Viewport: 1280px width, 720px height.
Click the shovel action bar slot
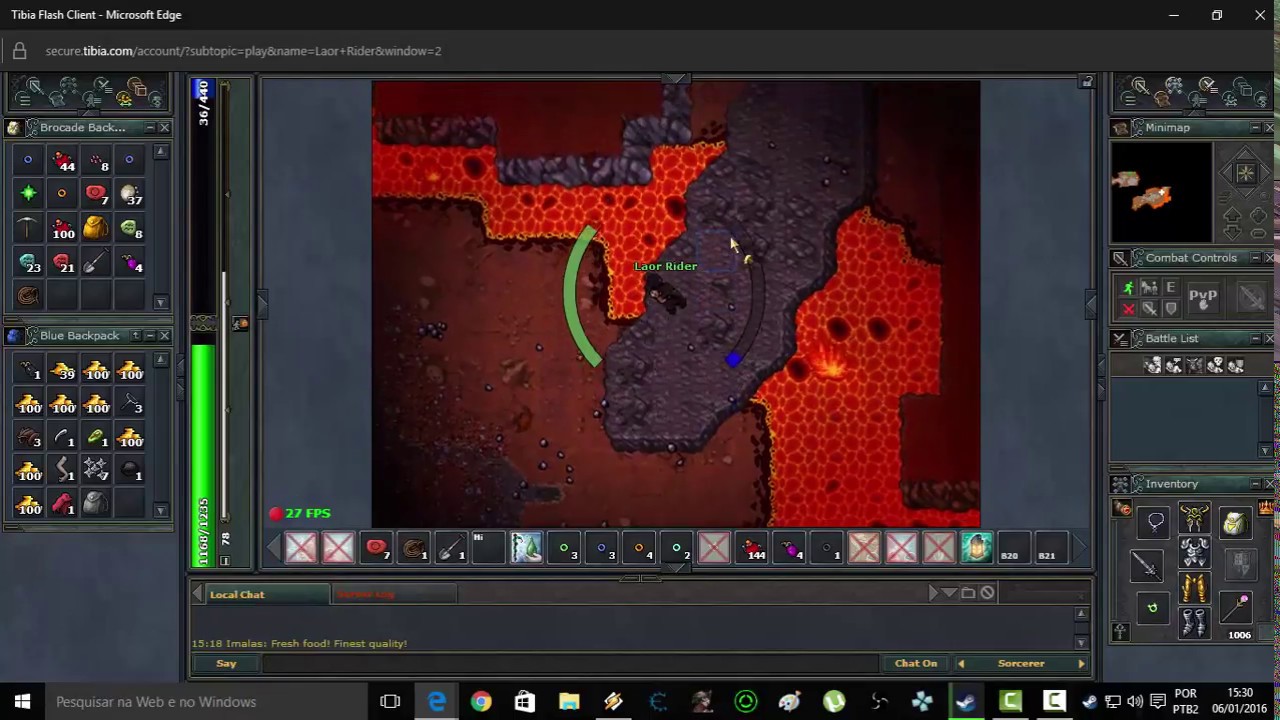[x=451, y=548]
